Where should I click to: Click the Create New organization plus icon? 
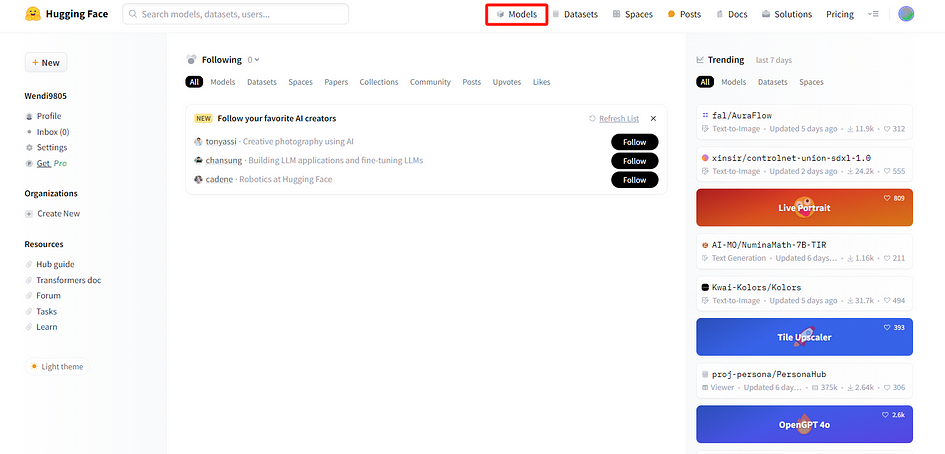pos(29,214)
